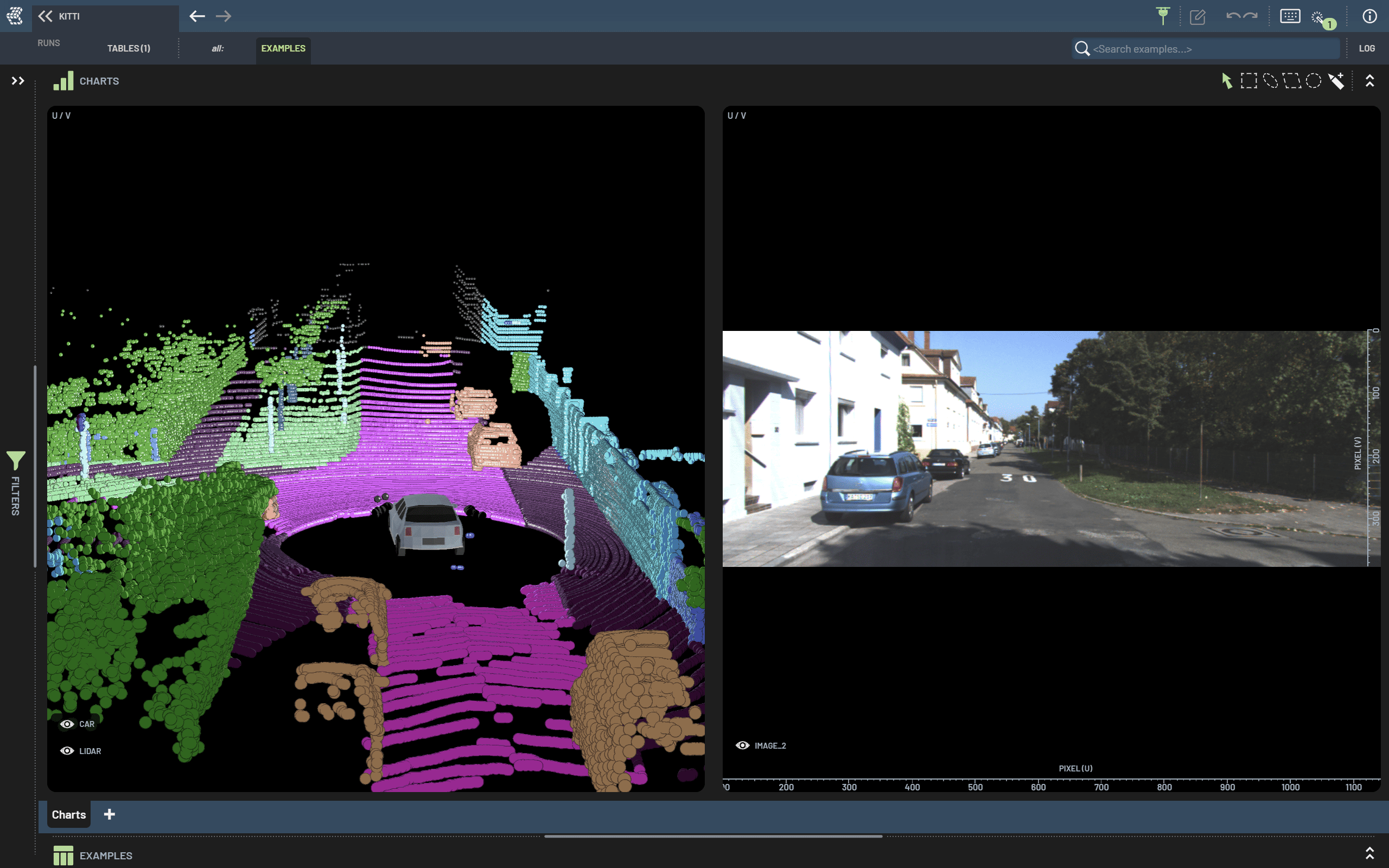This screenshot has width=1389, height=868.
Task: Click the edit notes pencil icon
Action: 1197,17
